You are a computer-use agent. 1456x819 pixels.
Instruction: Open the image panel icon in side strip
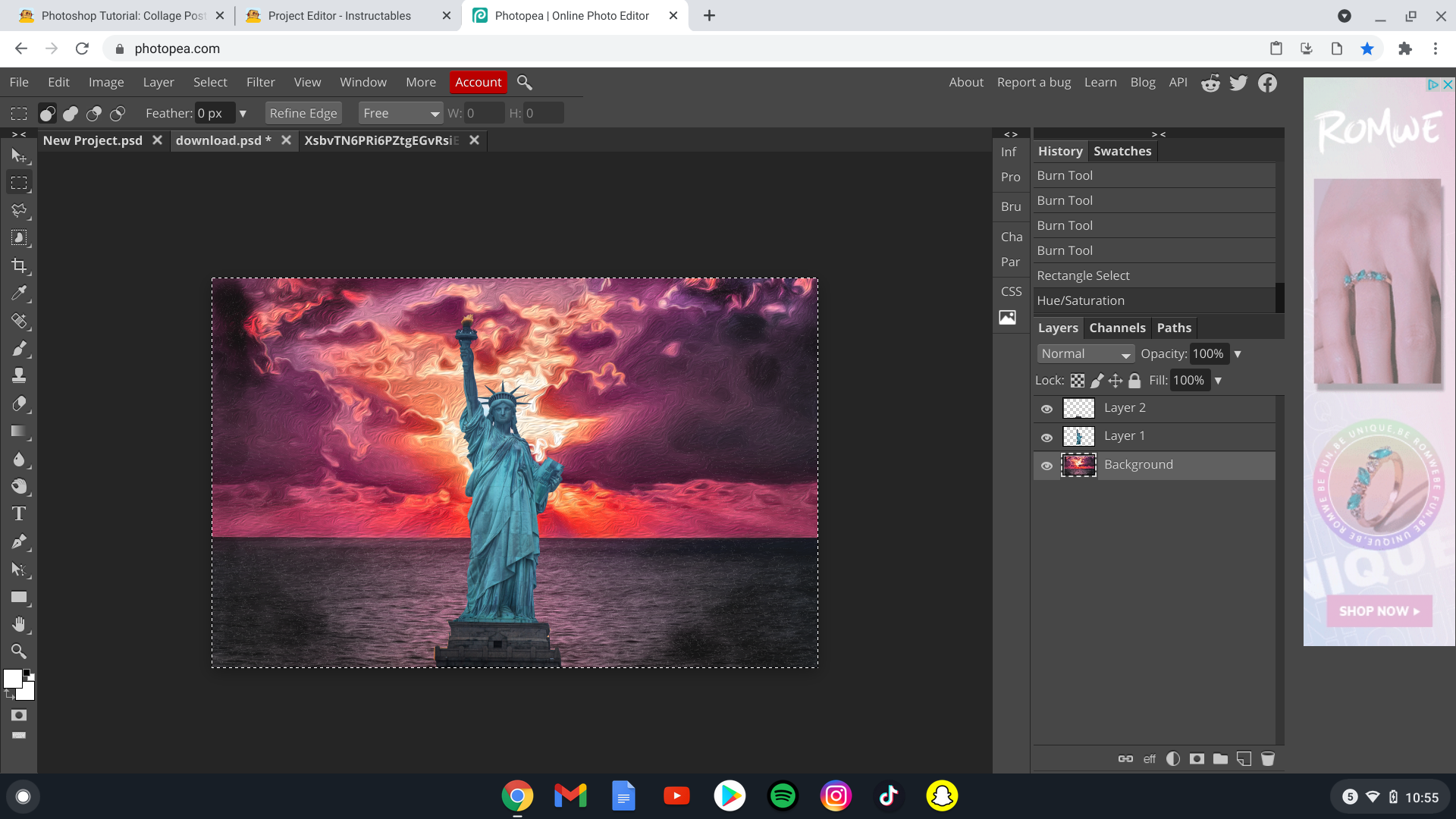click(x=1007, y=318)
